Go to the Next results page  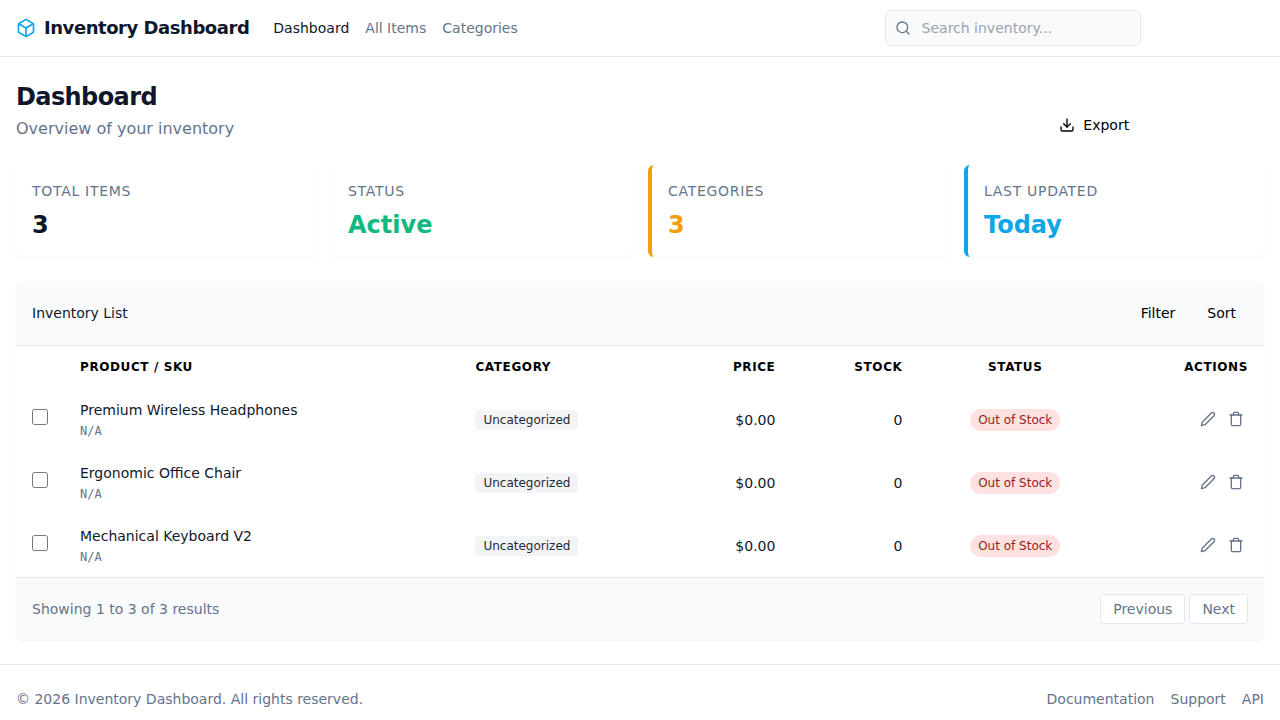pyautogui.click(x=1218, y=609)
